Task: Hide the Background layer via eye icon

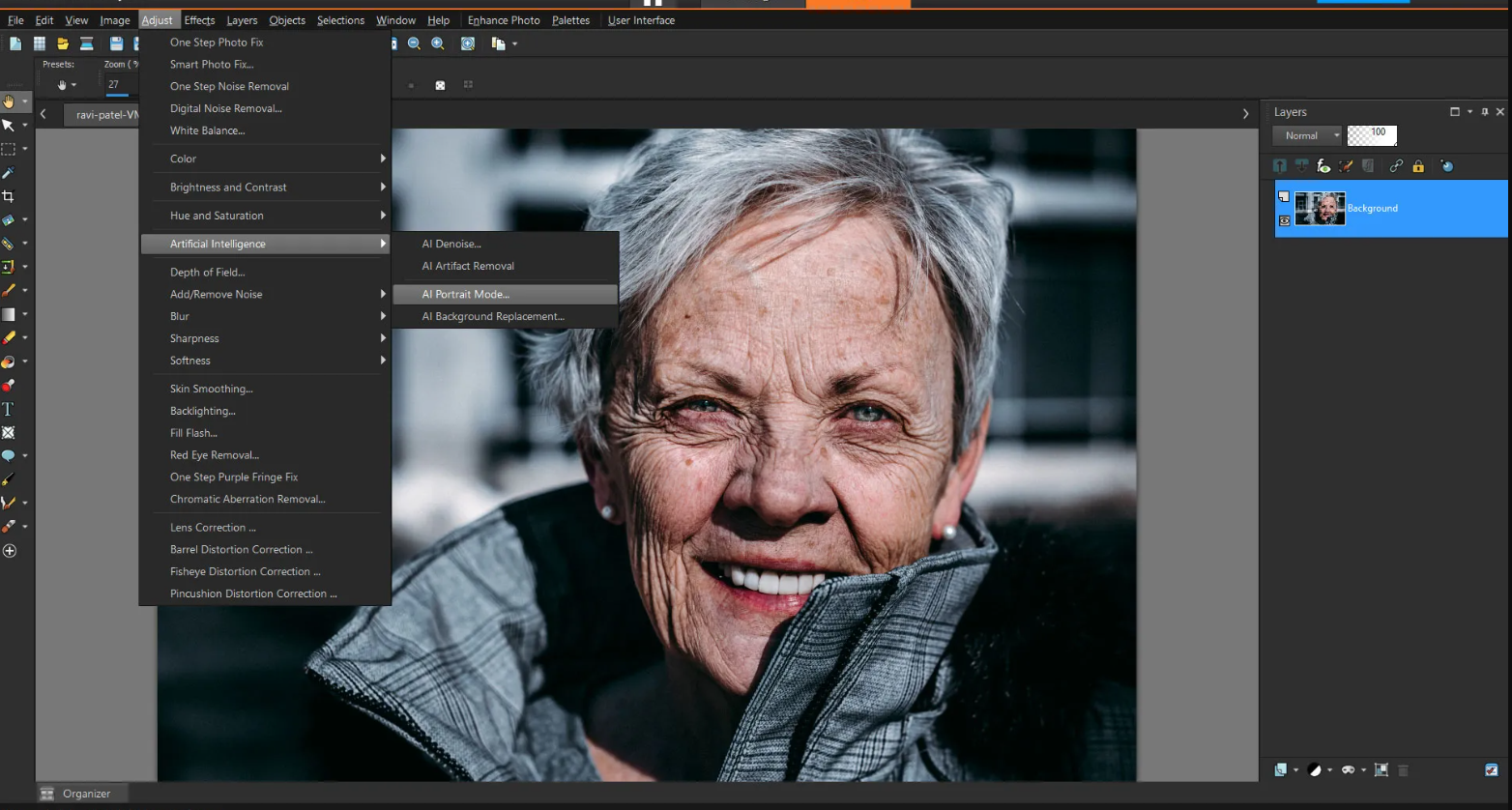Action: pyautogui.click(x=1284, y=221)
